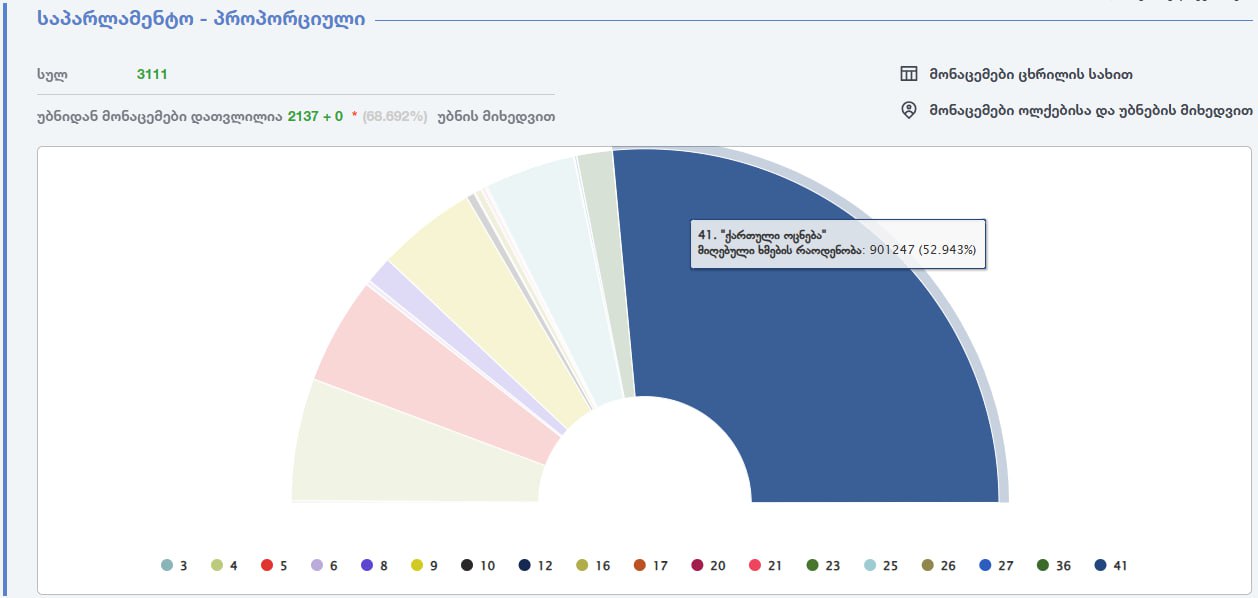Toggle red legend entry number 5
This screenshot has height=598, width=1258.
tap(274, 565)
